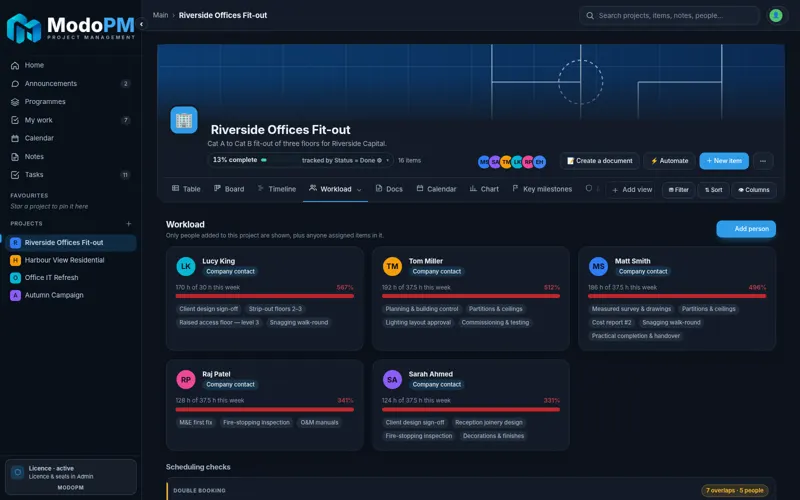Image resolution: width=800 pixels, height=500 pixels.
Task: Select Harbour View Residential project
Action: coord(70,260)
